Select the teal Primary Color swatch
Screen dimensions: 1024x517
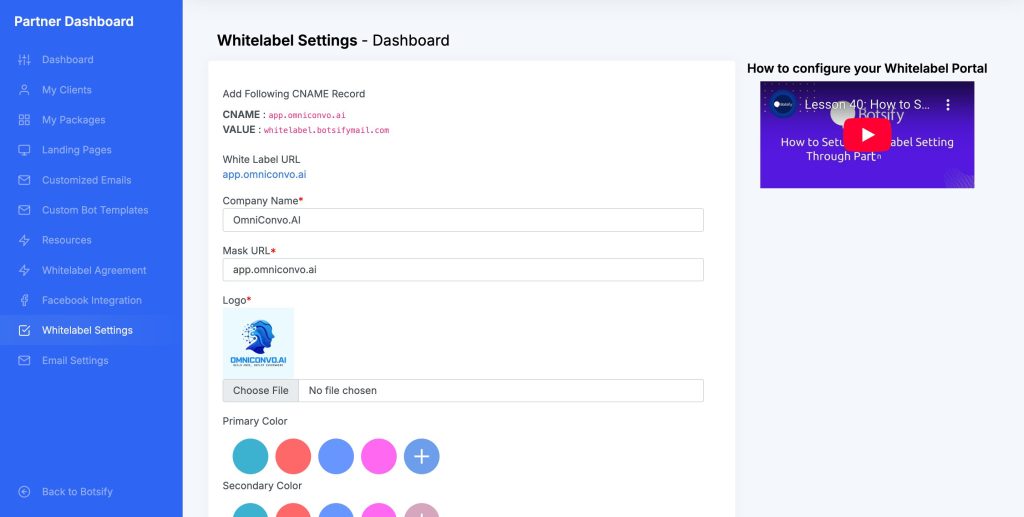[x=250, y=456]
